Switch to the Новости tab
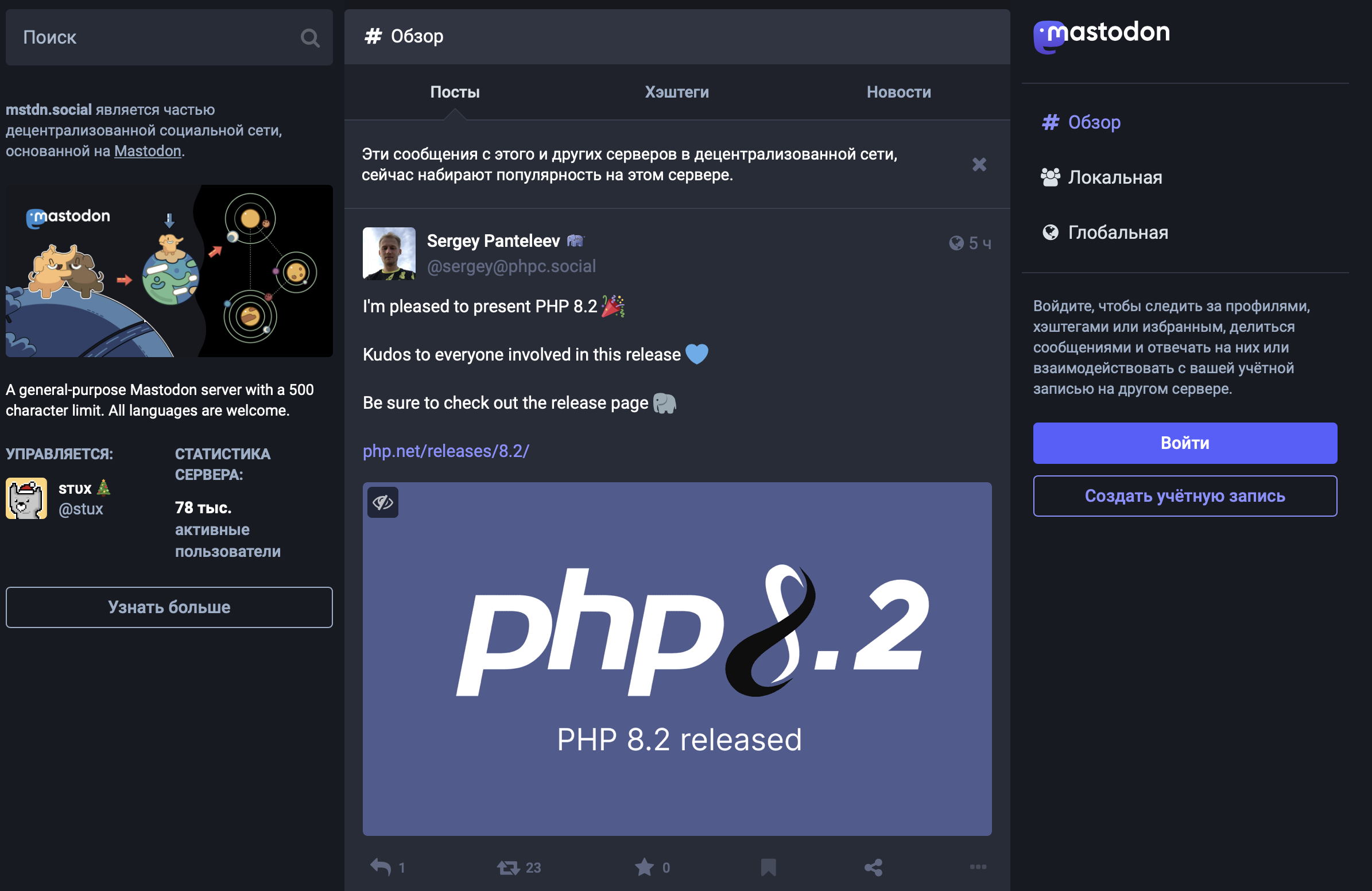This screenshot has width=1372, height=891. coord(898,92)
